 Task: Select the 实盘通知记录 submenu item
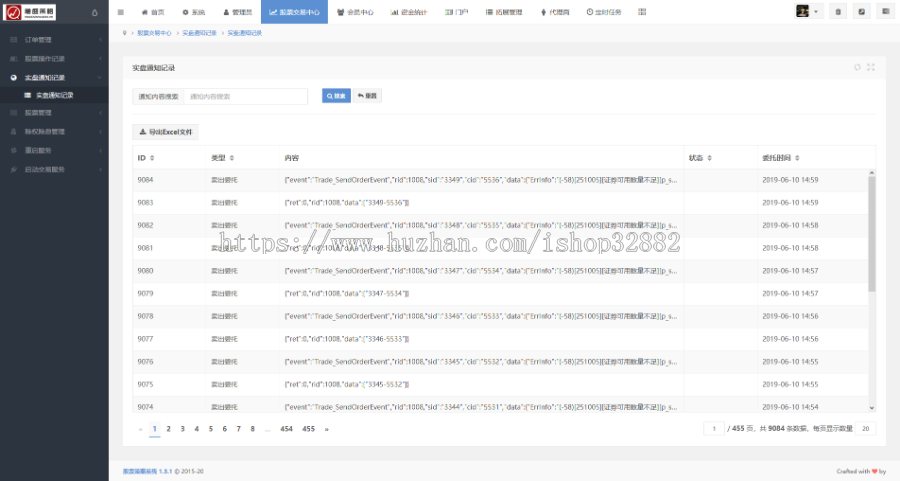pyautogui.click(x=54, y=95)
